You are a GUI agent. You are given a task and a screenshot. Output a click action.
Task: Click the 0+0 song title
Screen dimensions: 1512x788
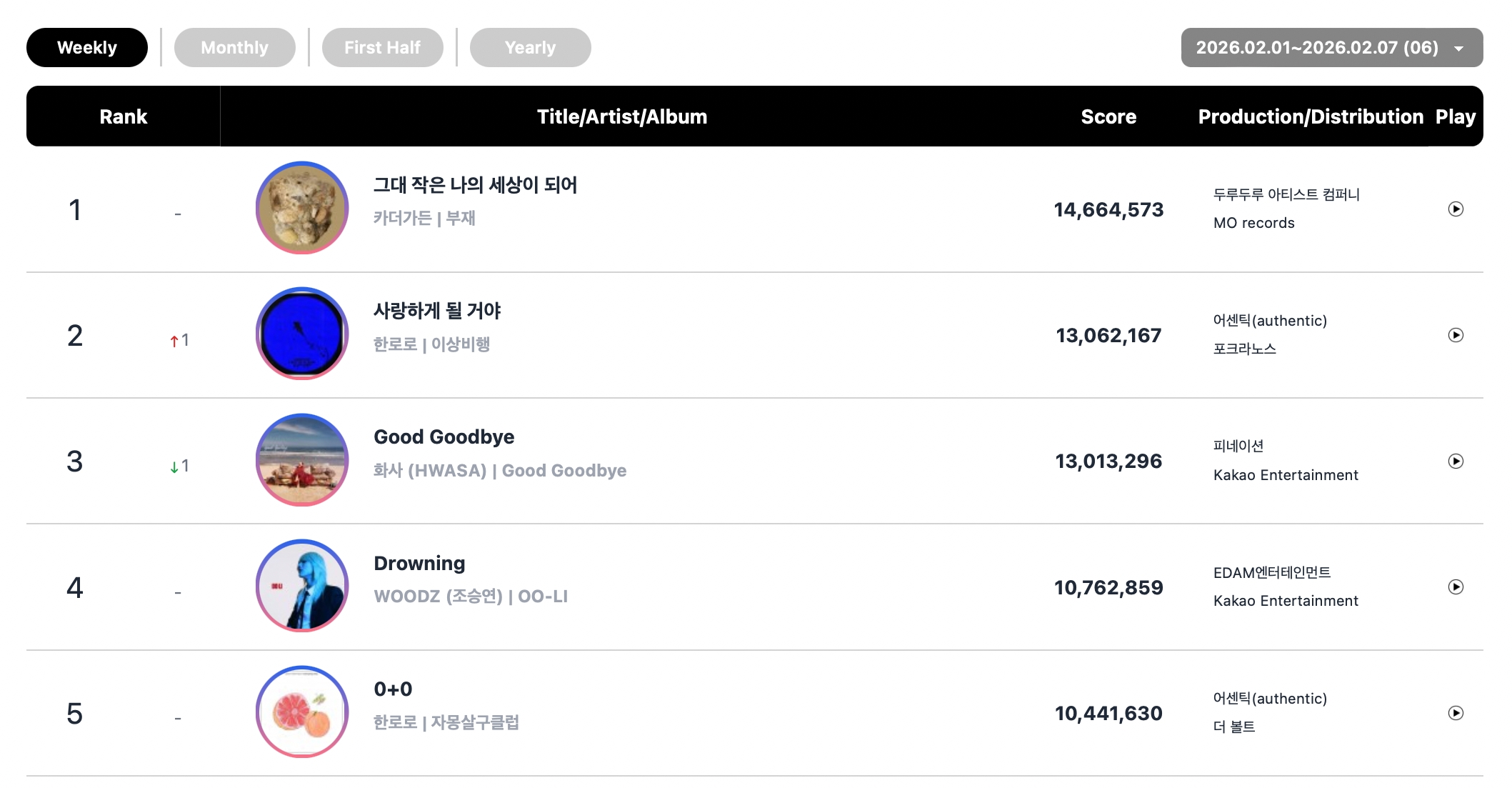click(393, 689)
